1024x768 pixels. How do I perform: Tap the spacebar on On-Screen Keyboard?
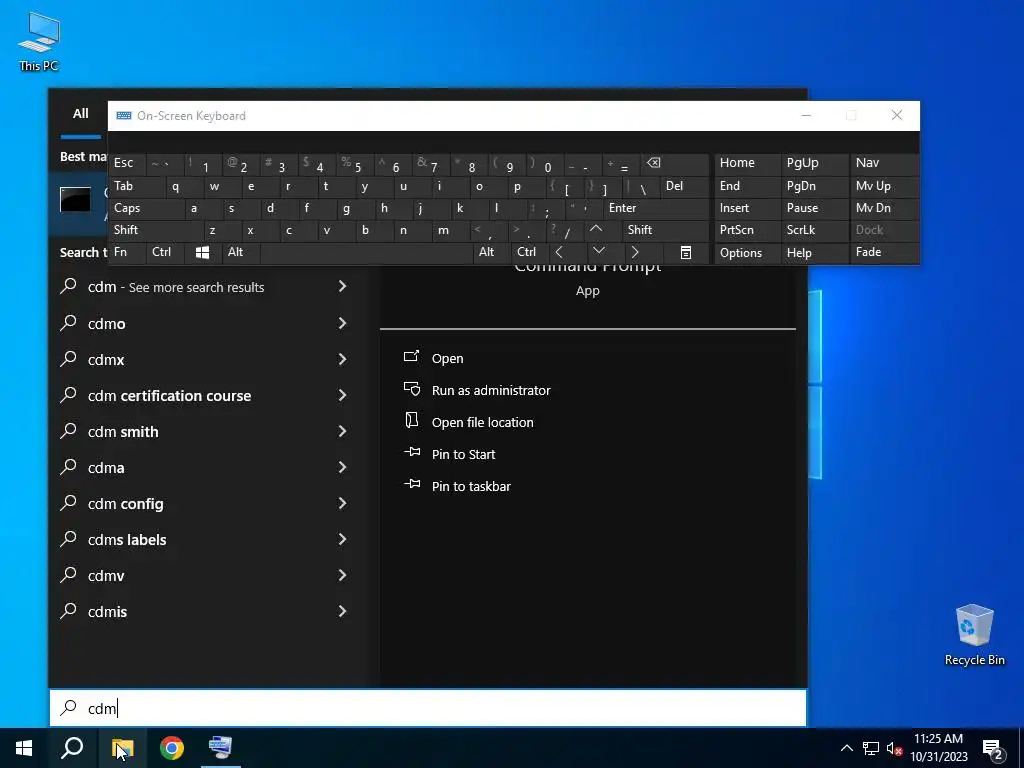coord(366,253)
